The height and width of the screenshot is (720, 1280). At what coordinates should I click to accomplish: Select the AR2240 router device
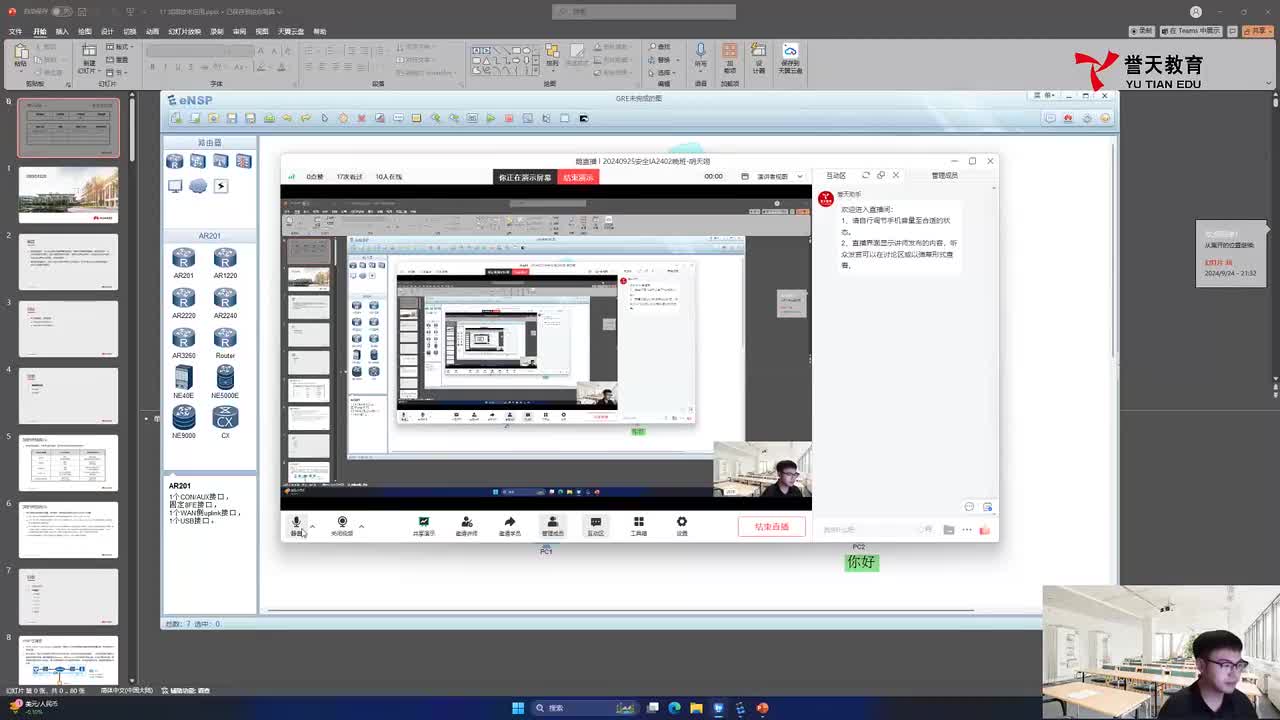click(225, 303)
